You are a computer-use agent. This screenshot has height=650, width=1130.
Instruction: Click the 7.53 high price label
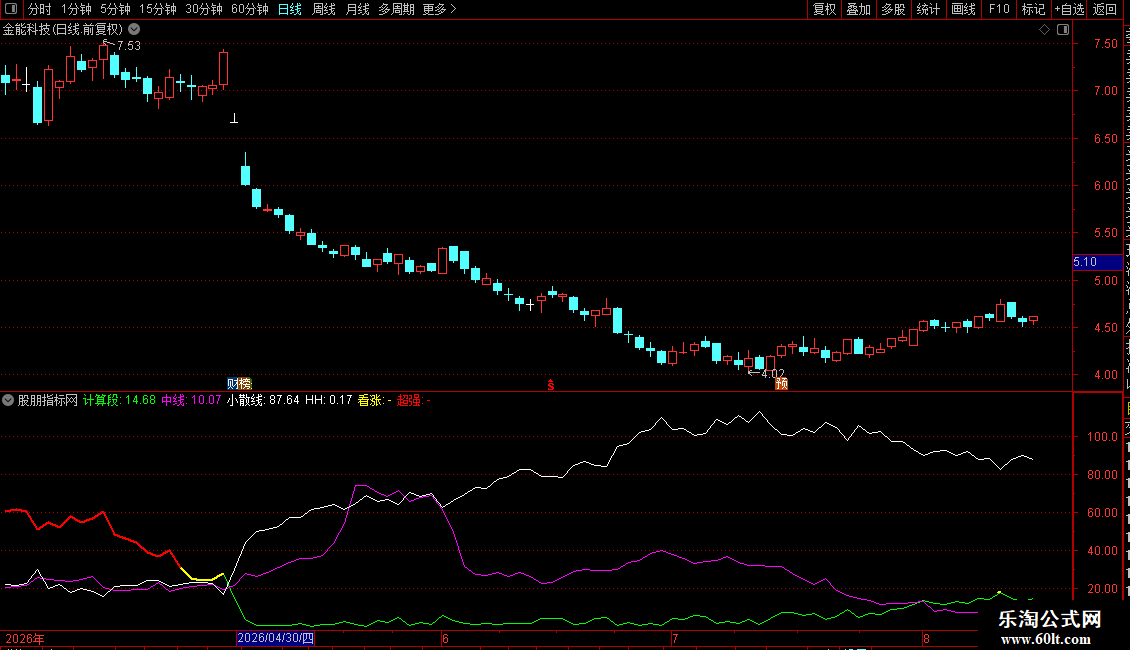[x=128, y=45]
